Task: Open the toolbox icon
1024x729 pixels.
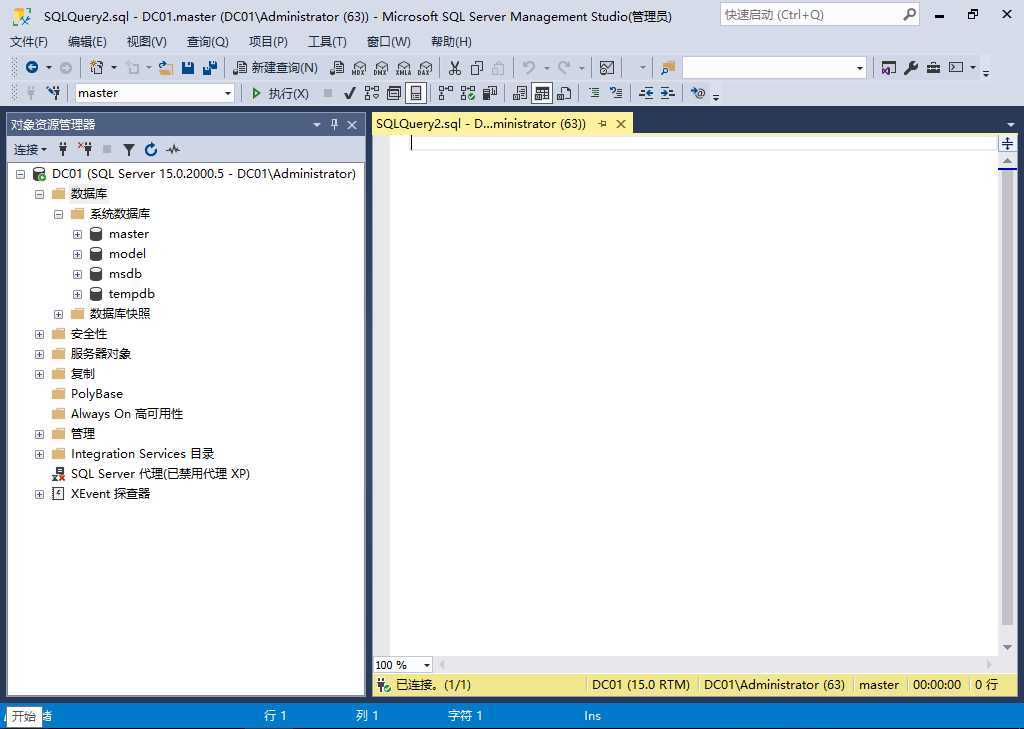Action: coord(933,67)
